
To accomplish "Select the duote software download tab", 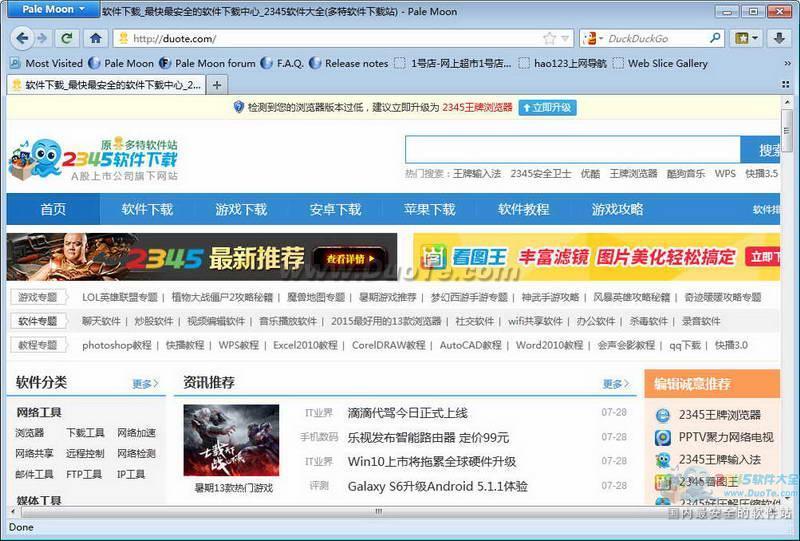I will [x=106, y=85].
